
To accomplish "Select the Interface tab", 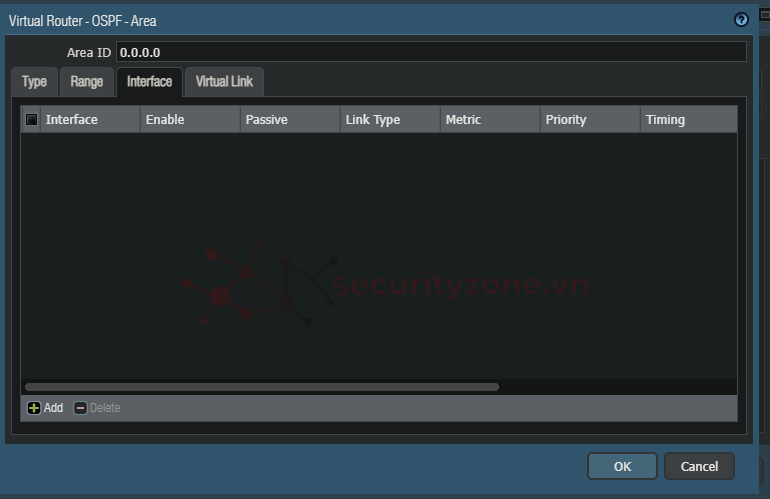I will 149,82.
